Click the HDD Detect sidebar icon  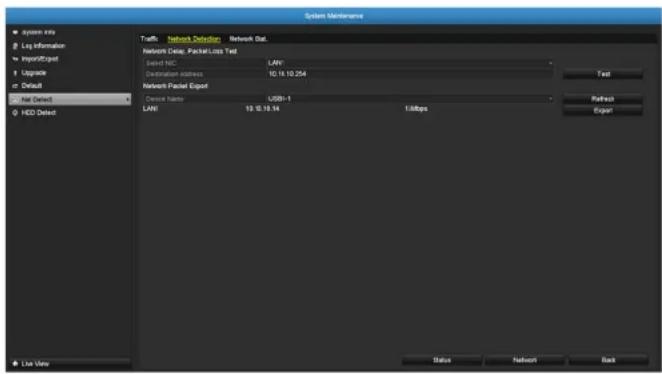(15, 113)
